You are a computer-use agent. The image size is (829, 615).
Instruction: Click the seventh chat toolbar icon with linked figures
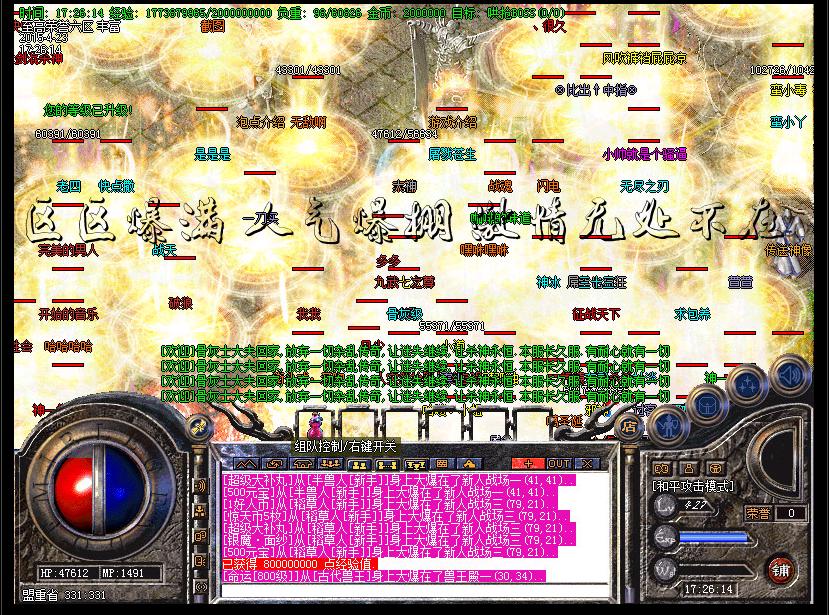point(415,464)
